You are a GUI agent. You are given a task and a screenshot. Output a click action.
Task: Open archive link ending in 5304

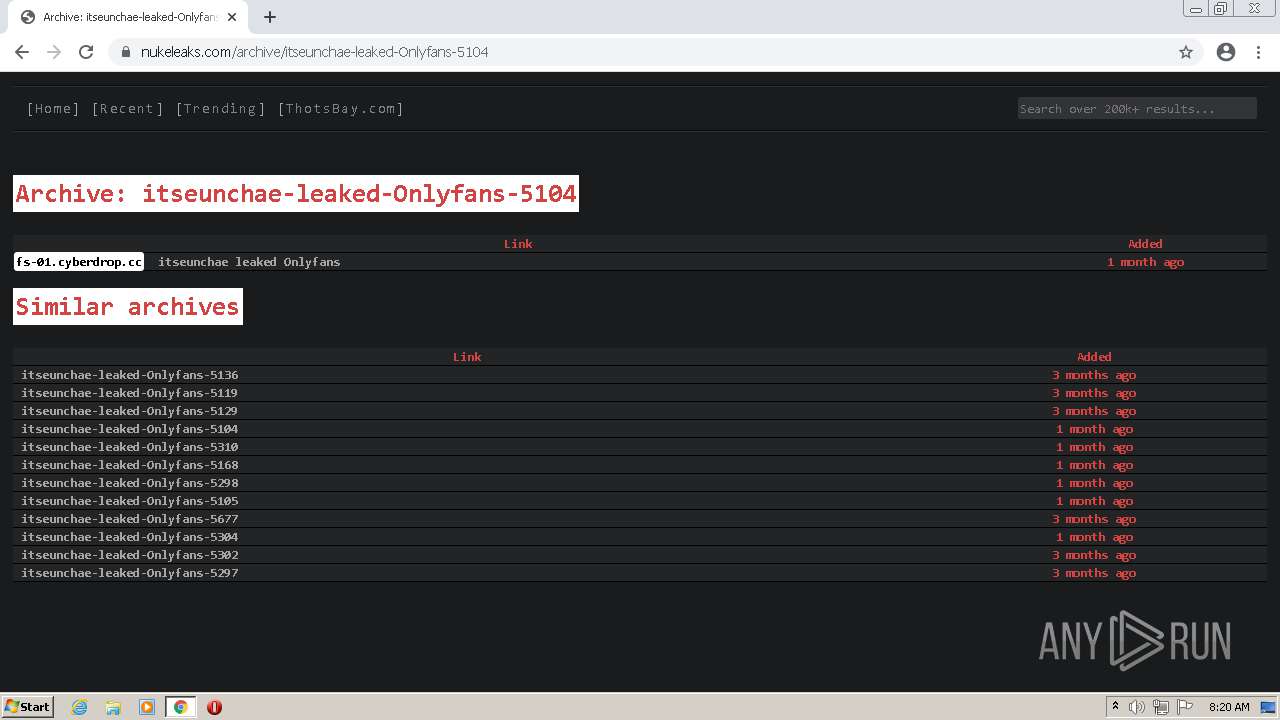130,537
